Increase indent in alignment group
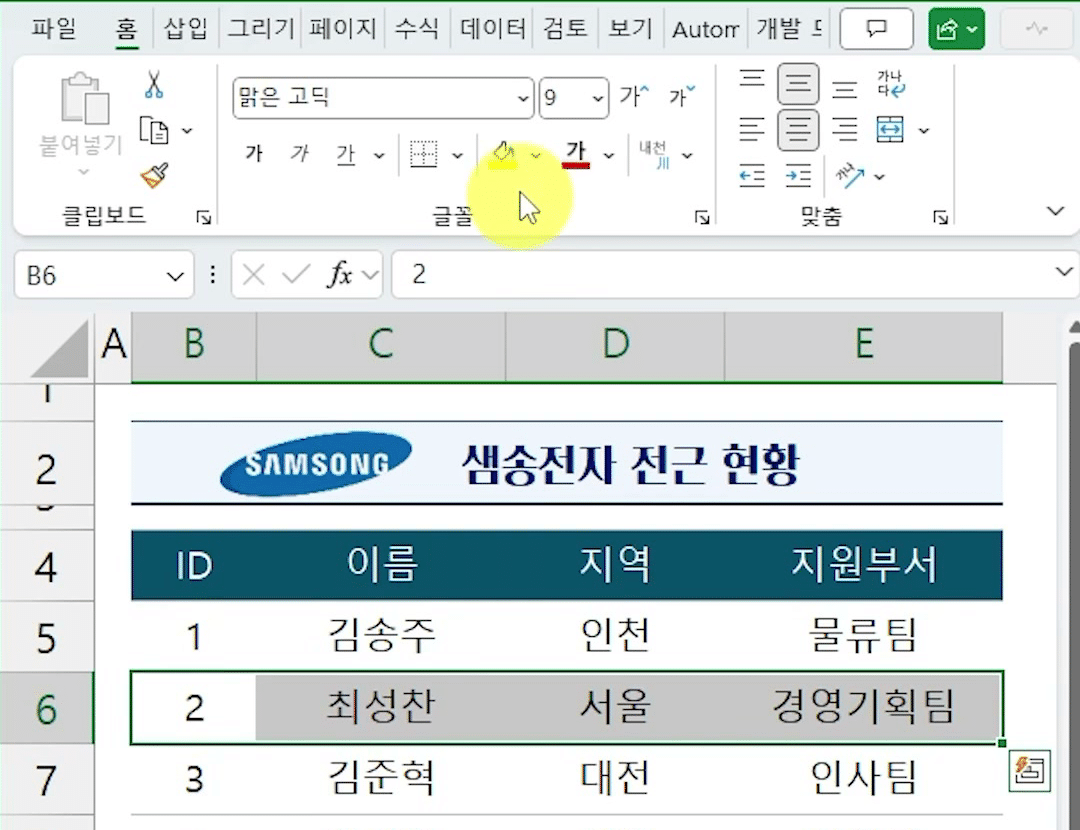The width and height of the screenshot is (1080, 830). tap(798, 176)
